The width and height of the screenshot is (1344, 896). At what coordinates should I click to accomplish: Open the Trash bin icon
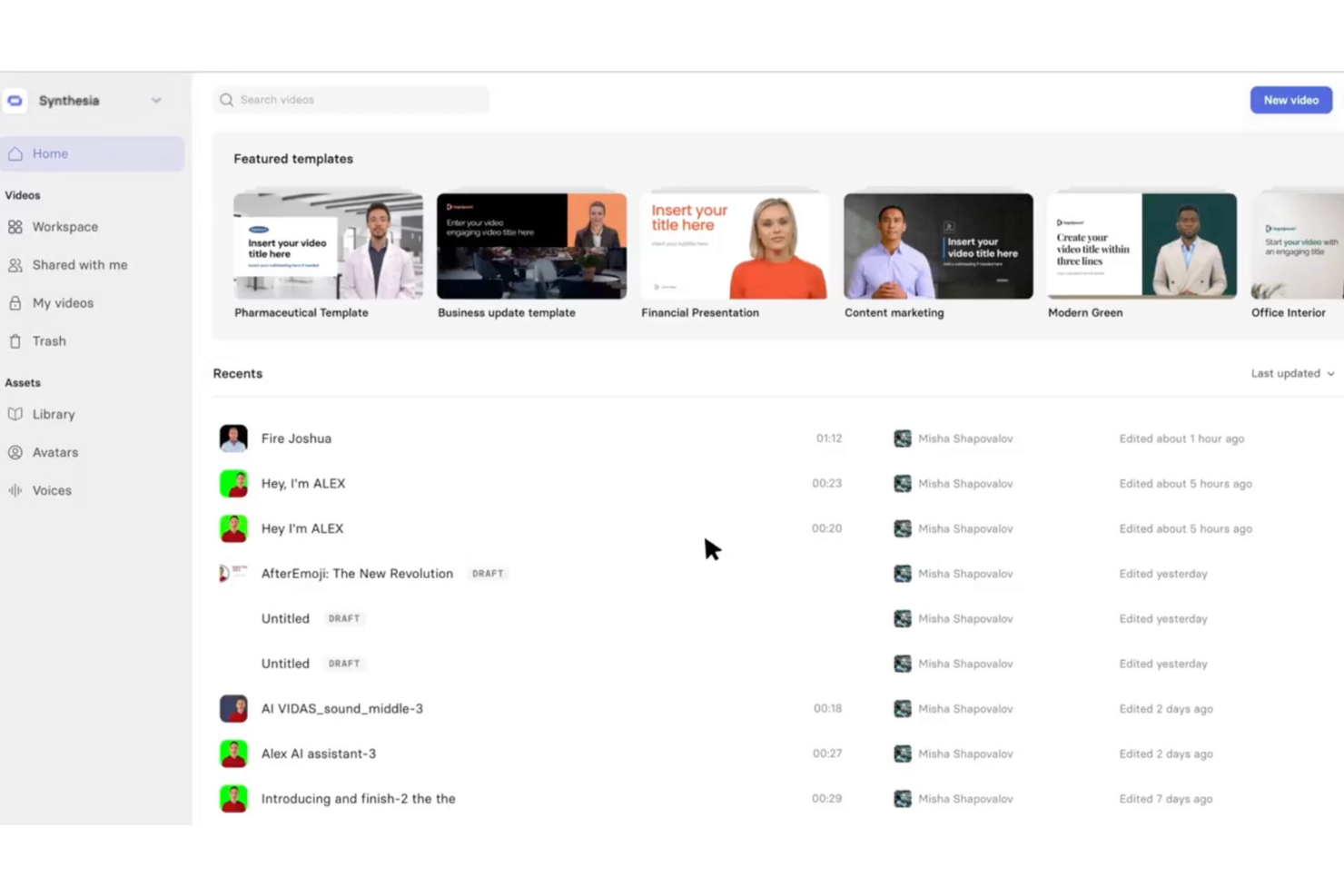(x=15, y=341)
